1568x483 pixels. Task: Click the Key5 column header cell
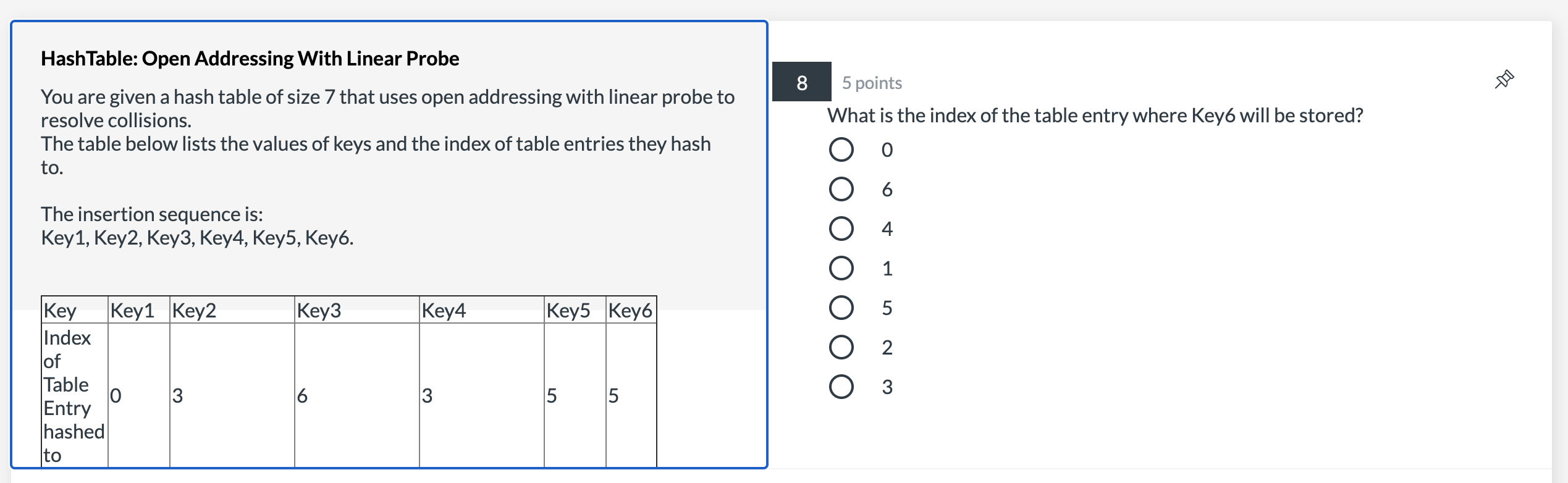pyautogui.click(x=575, y=310)
